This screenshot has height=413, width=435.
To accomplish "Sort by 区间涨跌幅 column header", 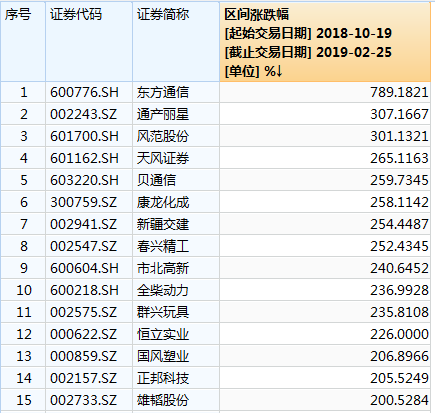I will [325, 42].
